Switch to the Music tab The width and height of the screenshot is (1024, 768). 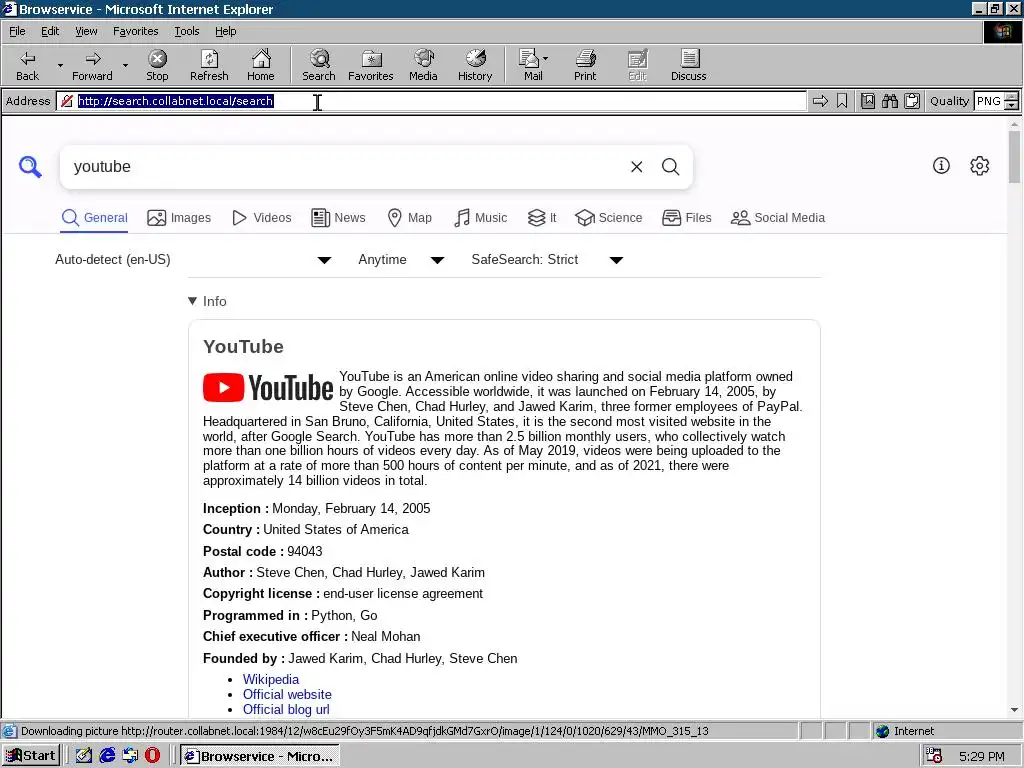tap(480, 217)
